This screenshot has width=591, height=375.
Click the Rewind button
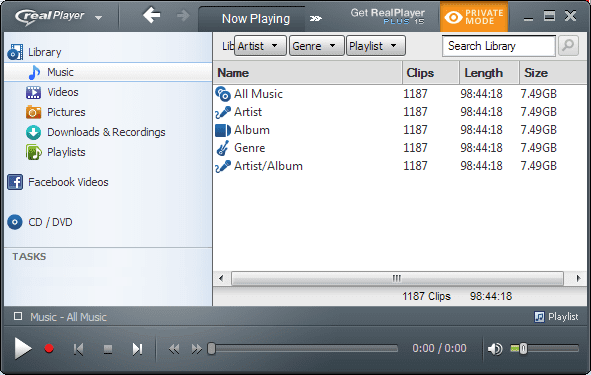click(174, 349)
